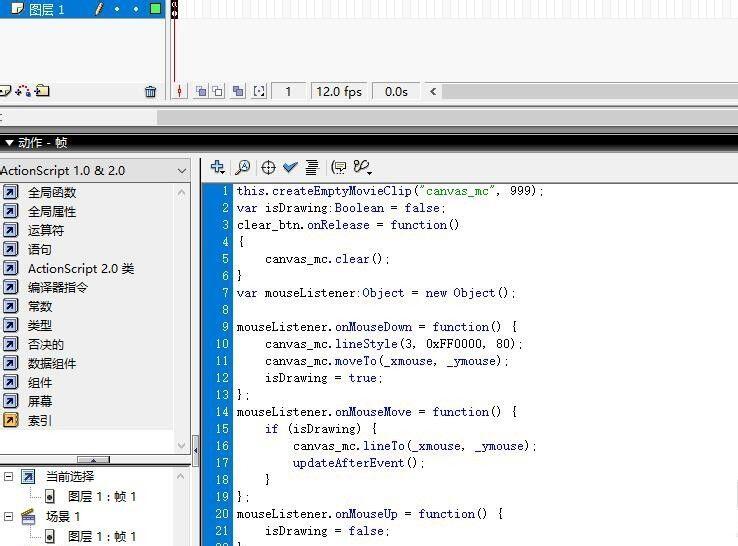Click Add motion guide icon

pos(23,90)
